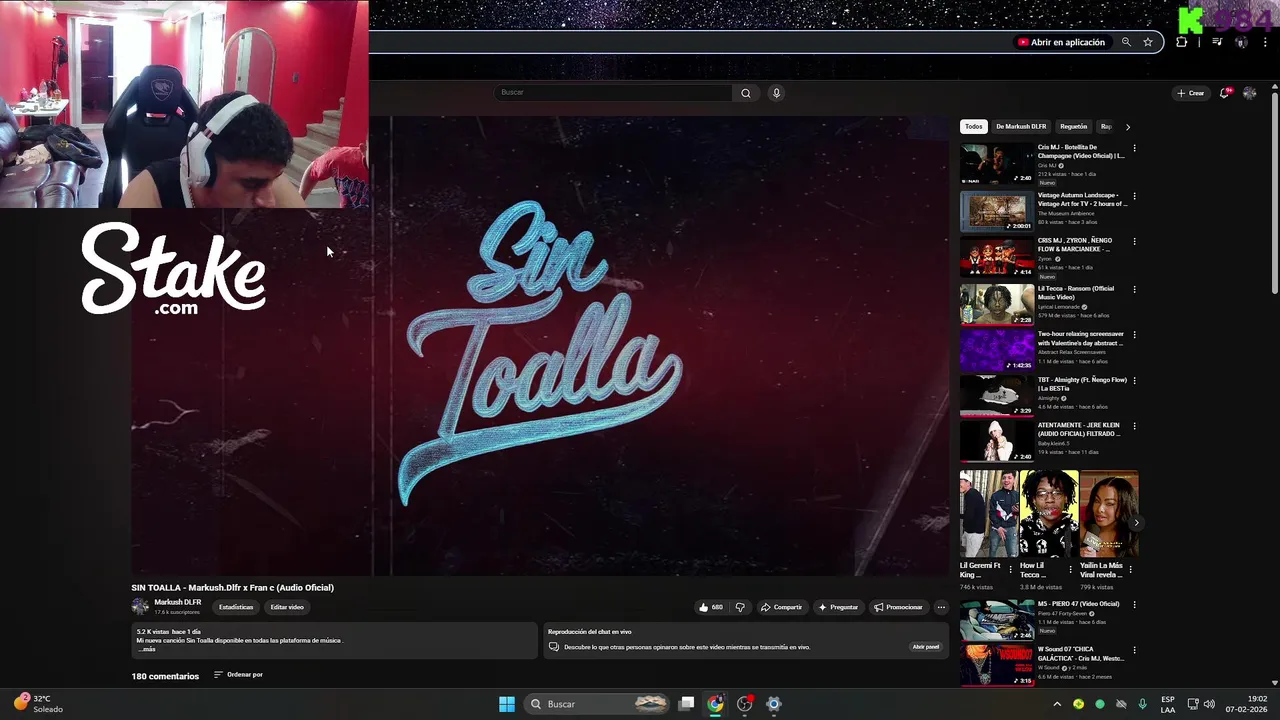1280x720 pixels.
Task: Click Crear button
Action: click(1191, 93)
